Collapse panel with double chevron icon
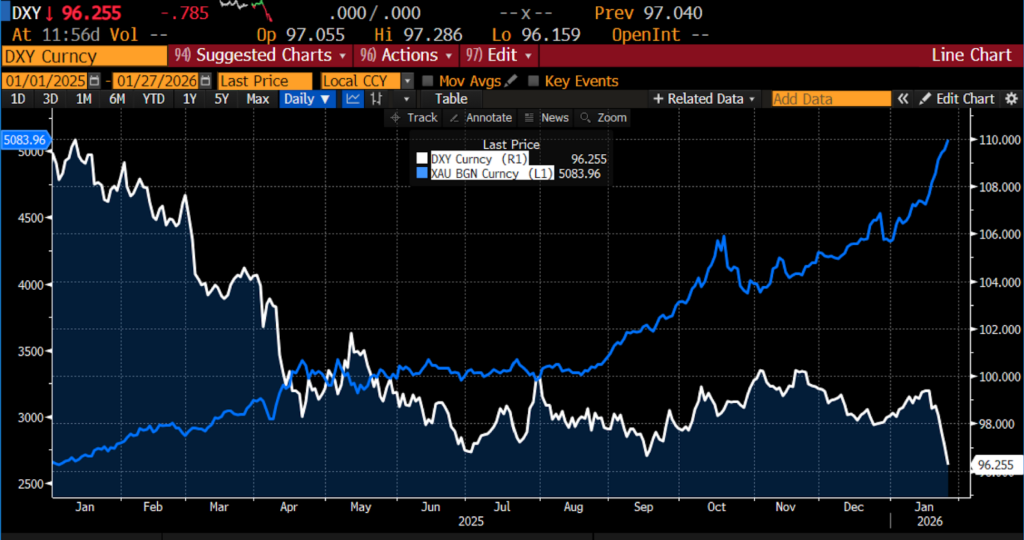Image resolution: width=1024 pixels, height=540 pixels. tap(903, 99)
